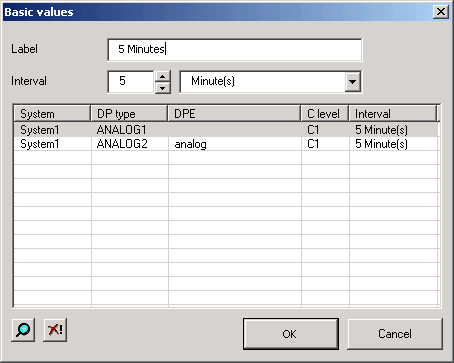Viewport: 454px width, 363px height.
Task: Select the System1 ANALOG1 row
Action: click(x=226, y=129)
